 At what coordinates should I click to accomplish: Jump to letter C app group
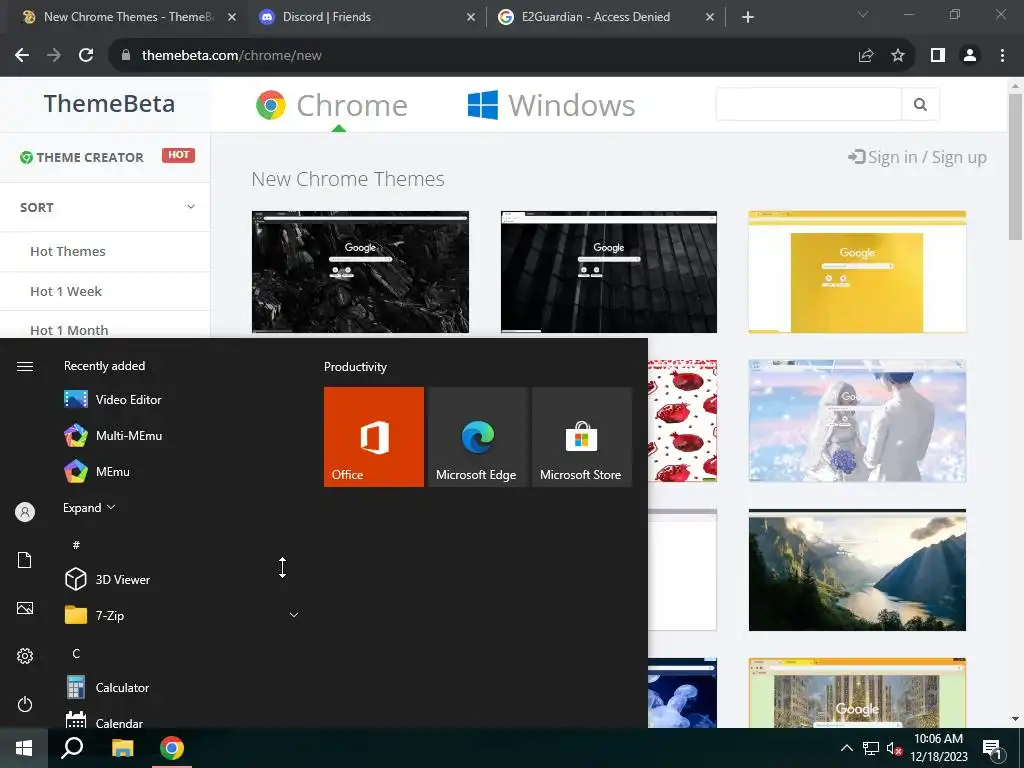[76, 653]
